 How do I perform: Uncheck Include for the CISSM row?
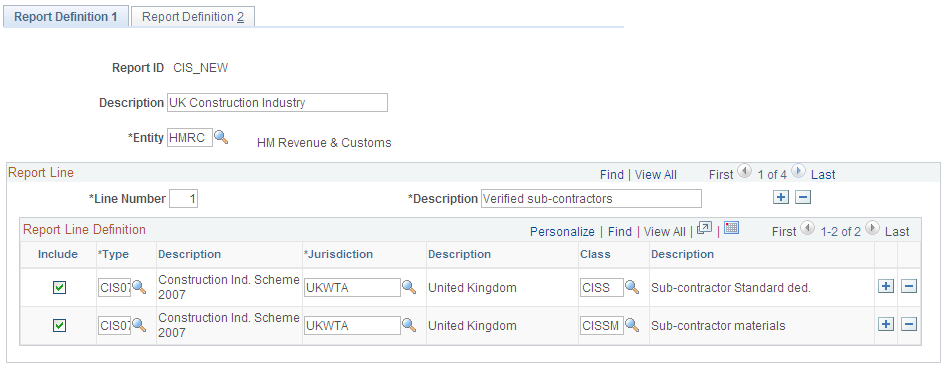[x=59, y=326]
